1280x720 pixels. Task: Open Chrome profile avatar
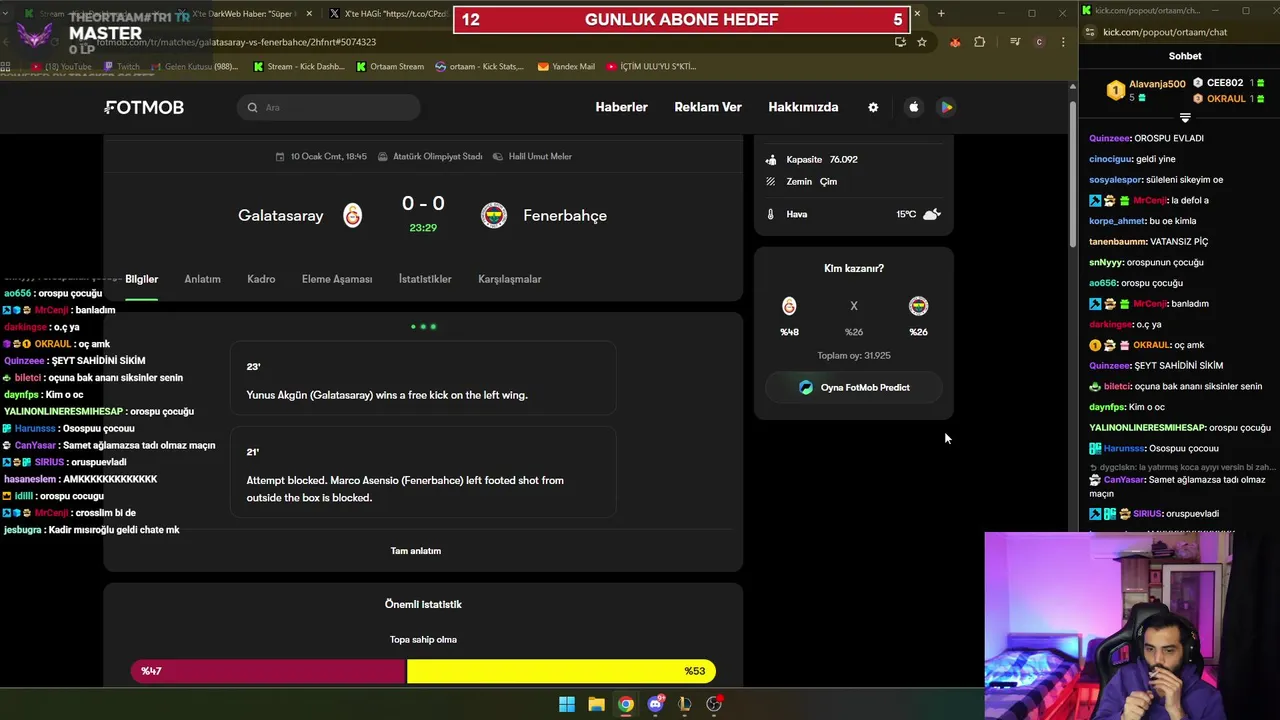point(1040,42)
